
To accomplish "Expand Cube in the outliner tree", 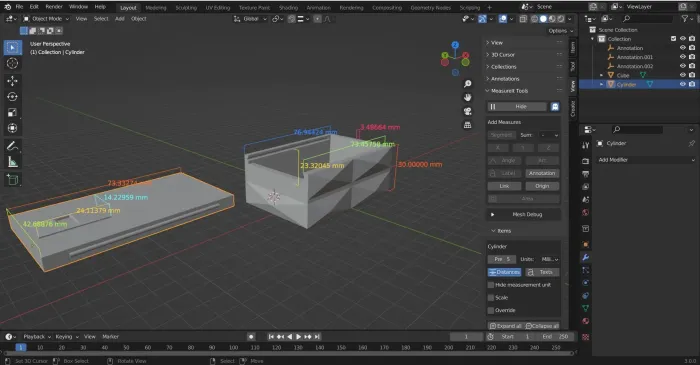I will click(601, 75).
